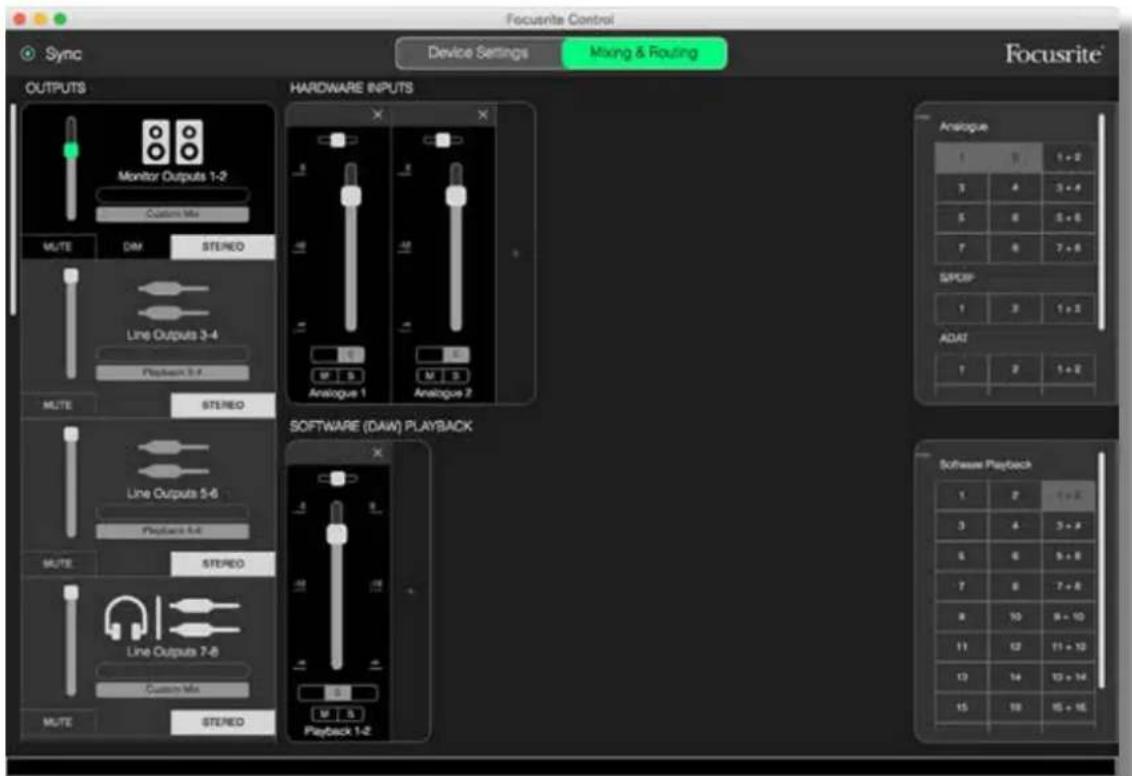This screenshot has width=1132, height=776.
Task: Mute the Analogue 2 channel with M
Action: coord(430,375)
